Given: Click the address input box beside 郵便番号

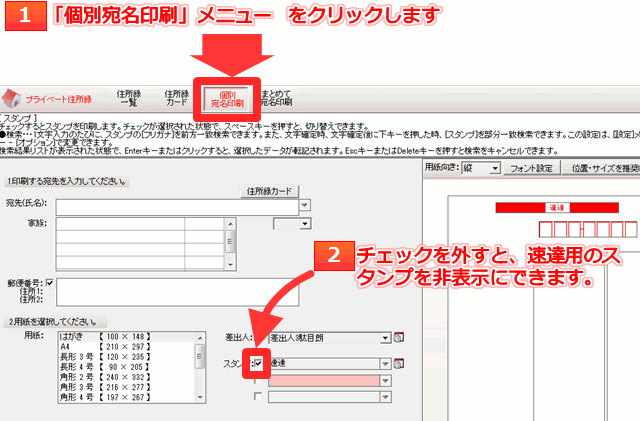Looking at the screenshot, I should [178, 292].
